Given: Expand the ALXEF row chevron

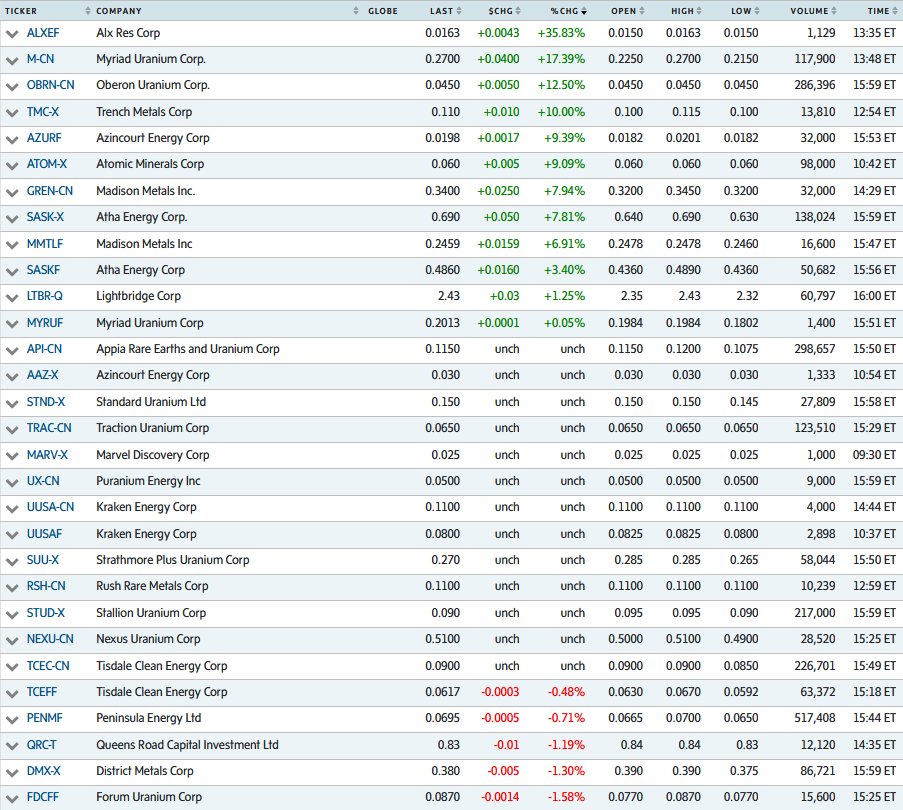Looking at the screenshot, I should tap(12, 34).
